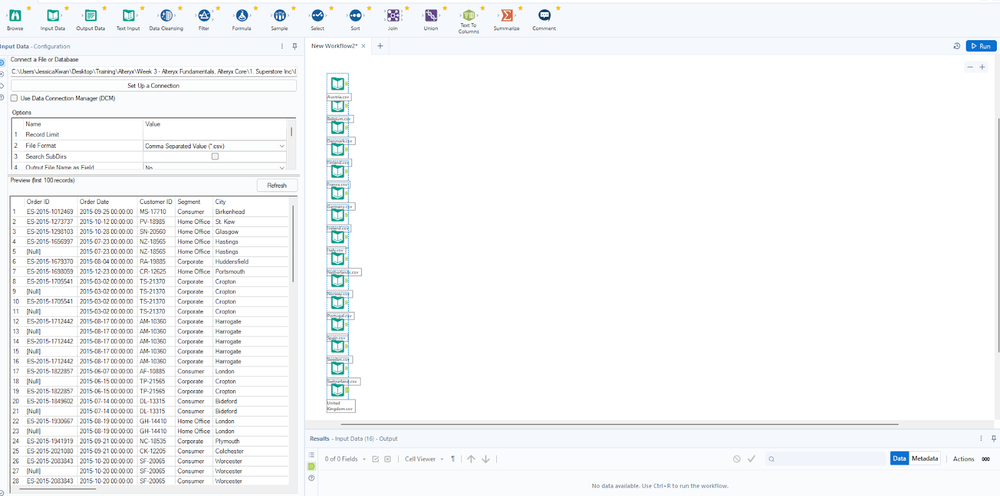Pin the Results panel
This screenshot has height=496, width=1000.
(x=993, y=439)
